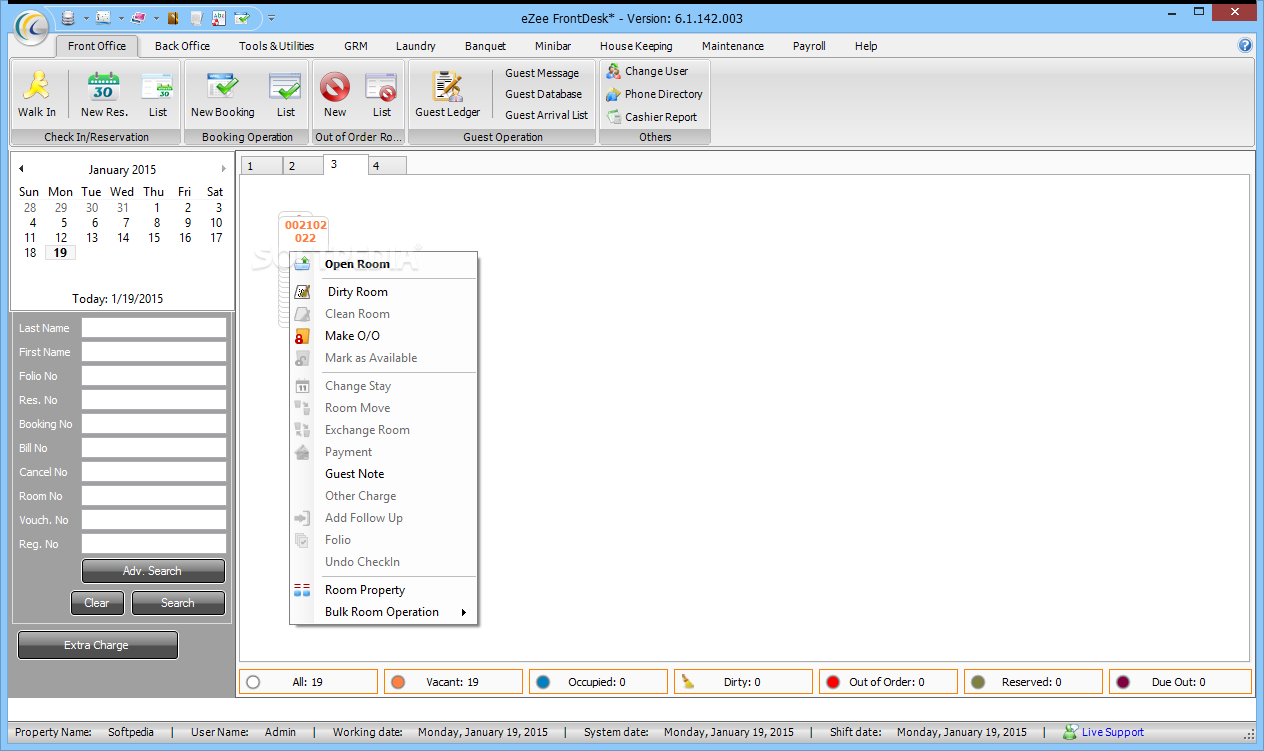
Task: Click the Folio No input field
Action: 154,376
